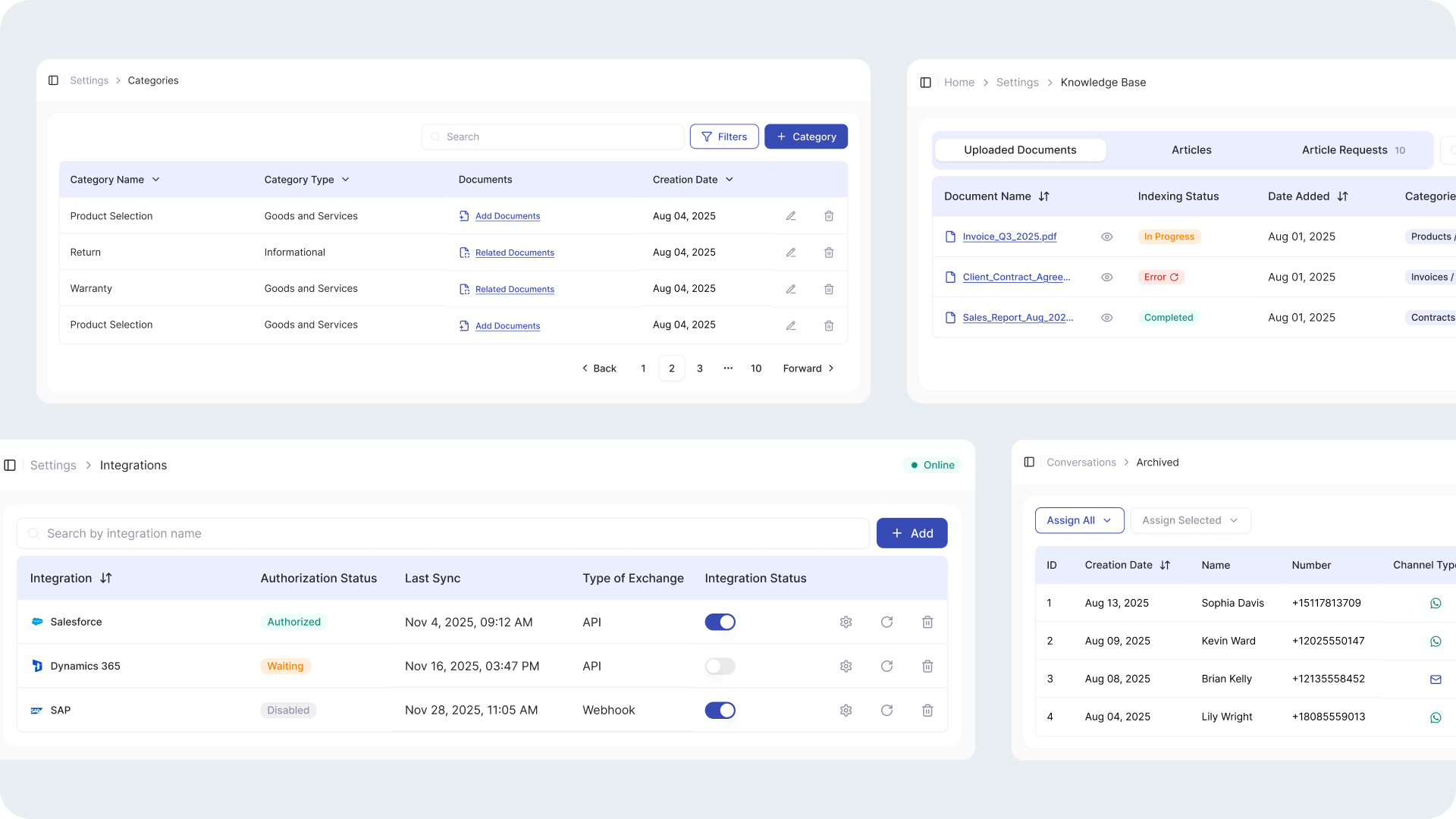
Task: Refresh sync for Dynamics 365
Action: coord(886,666)
